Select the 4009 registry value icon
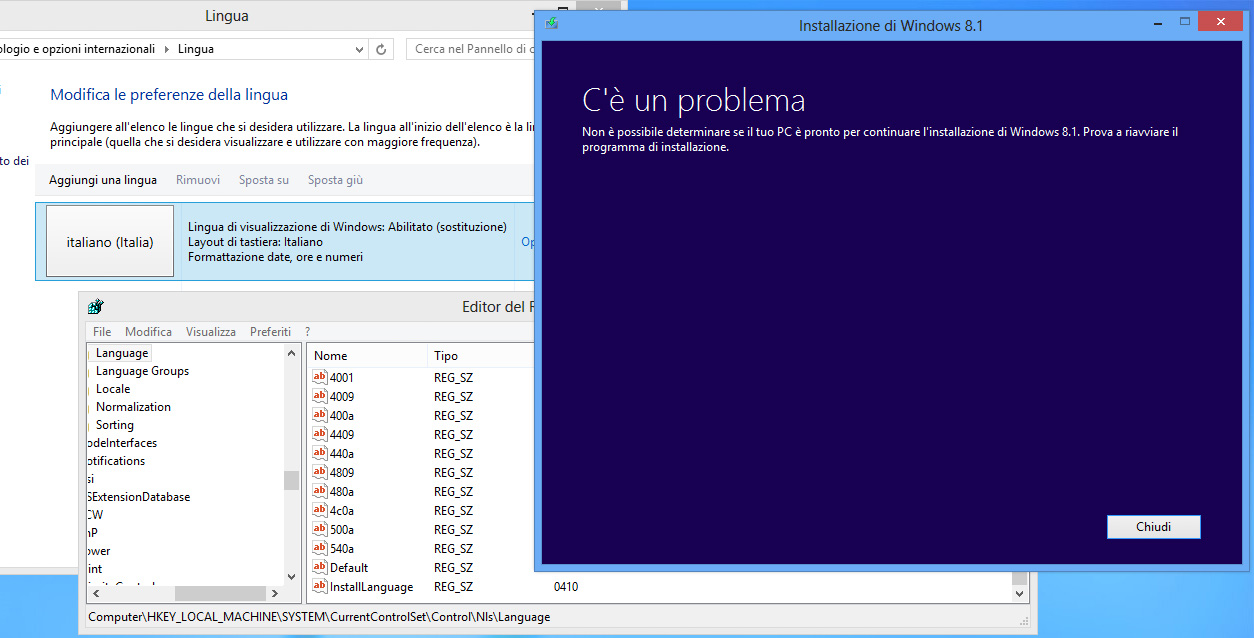The image size is (1254, 638). pyautogui.click(x=320, y=396)
